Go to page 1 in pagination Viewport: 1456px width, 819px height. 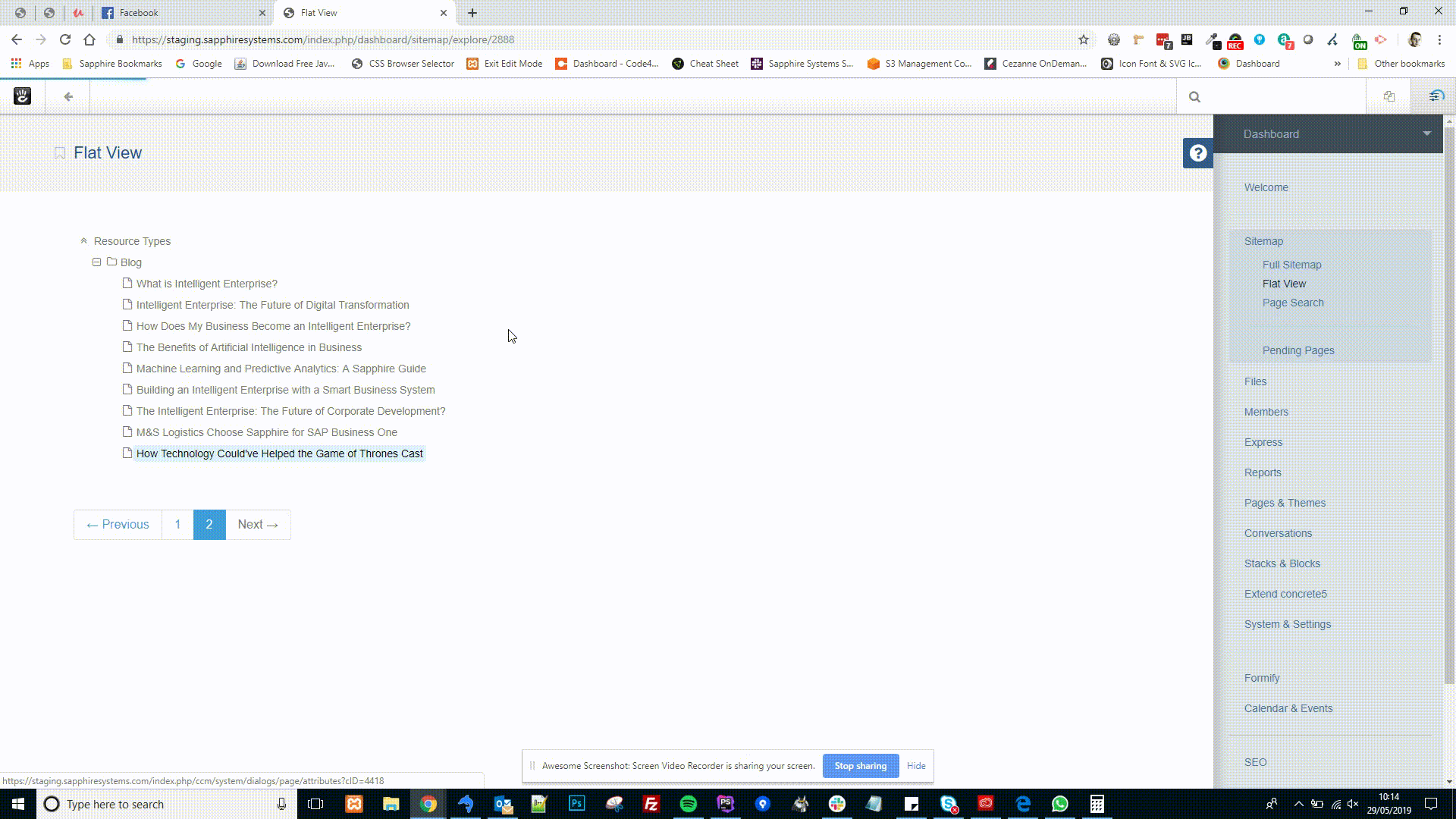click(x=177, y=525)
